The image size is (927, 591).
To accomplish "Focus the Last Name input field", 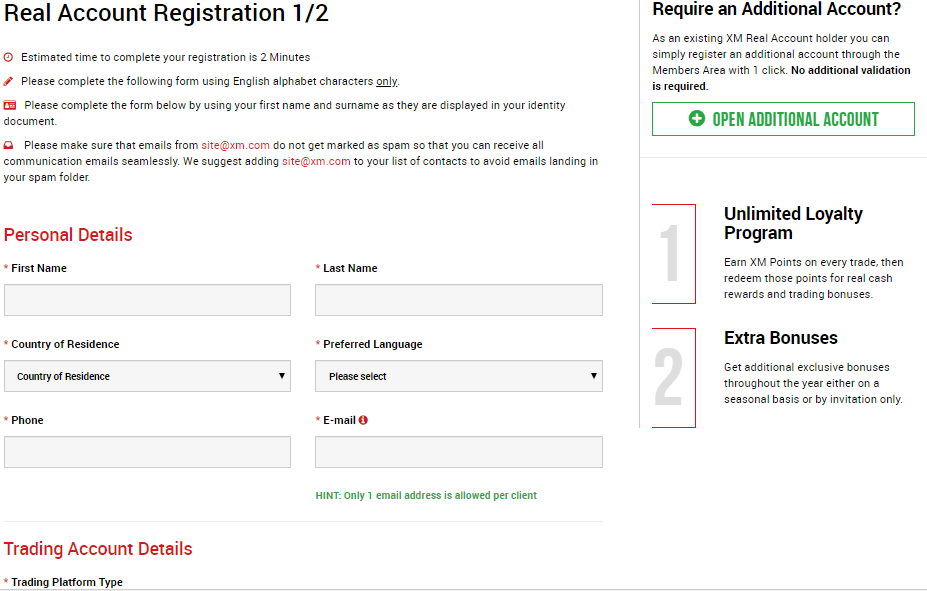I will 458,300.
